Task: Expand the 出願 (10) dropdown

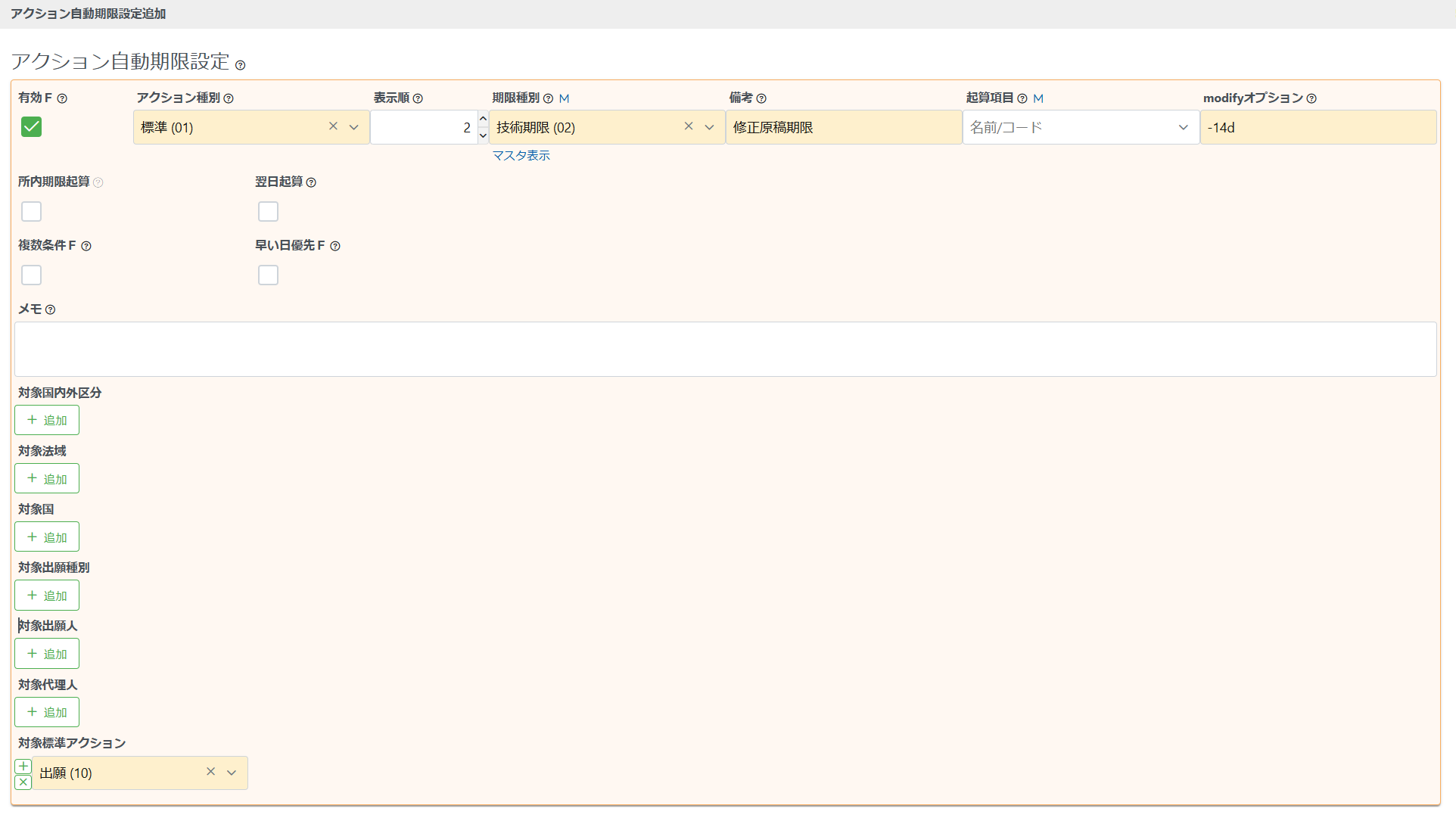Action: [232, 773]
